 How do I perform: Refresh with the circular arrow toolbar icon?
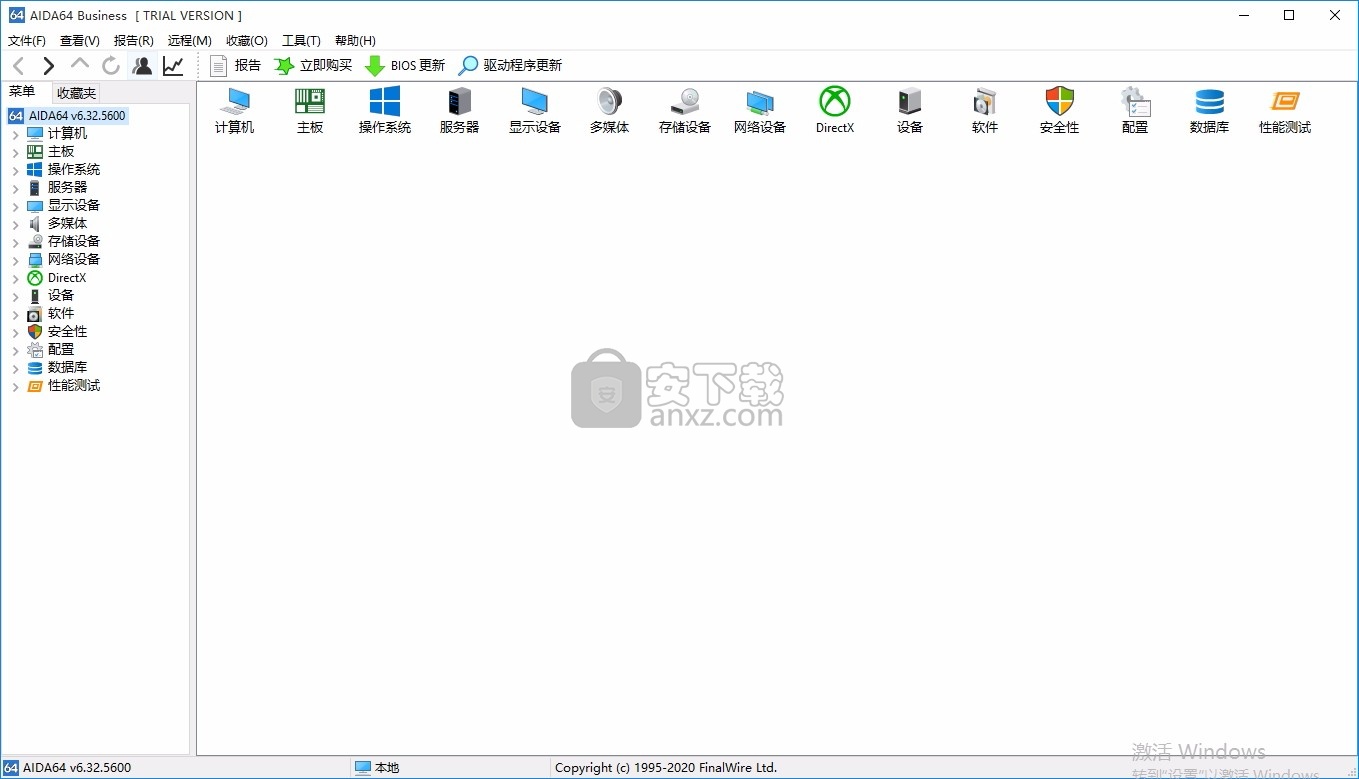pos(111,66)
